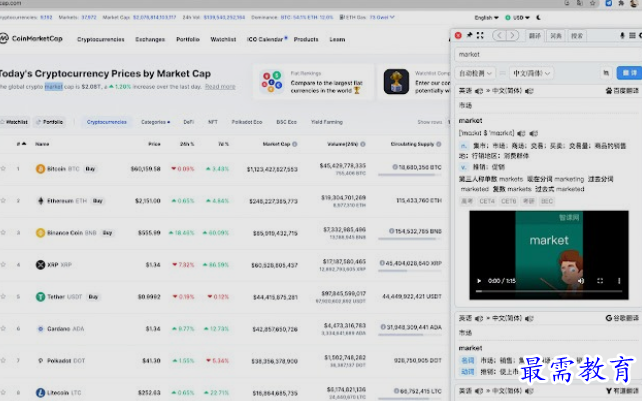Select the DeFi tab
This screenshot has height=401, width=642.
click(x=188, y=122)
